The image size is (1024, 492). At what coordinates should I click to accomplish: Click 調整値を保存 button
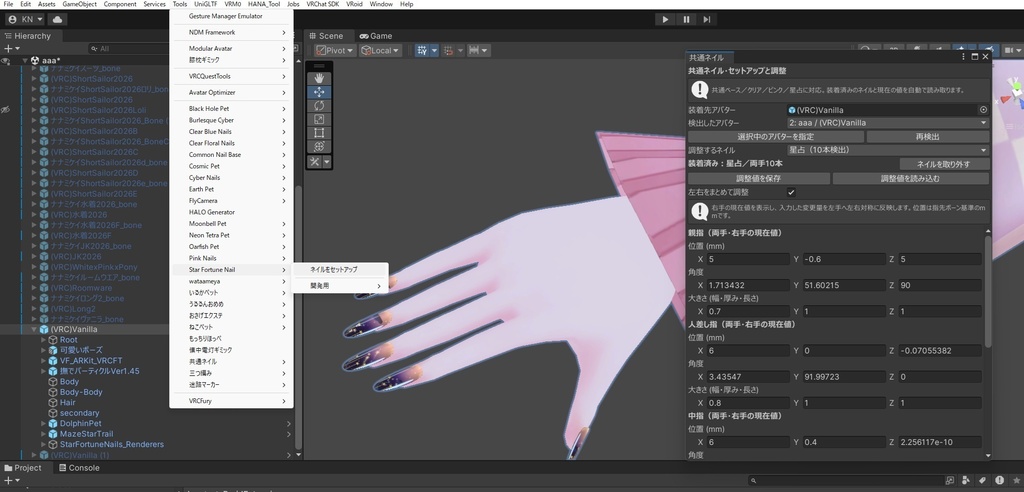point(759,178)
